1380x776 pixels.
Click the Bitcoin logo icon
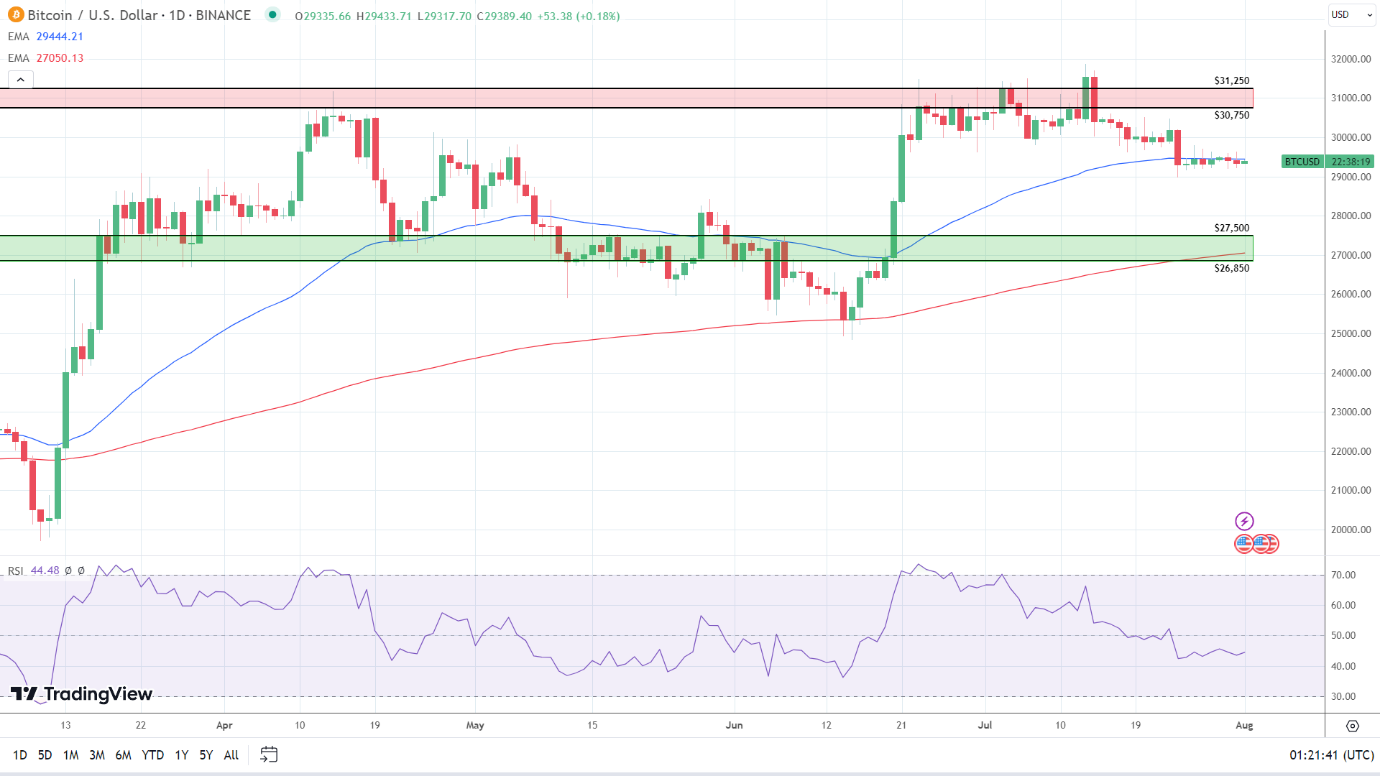pos(14,15)
